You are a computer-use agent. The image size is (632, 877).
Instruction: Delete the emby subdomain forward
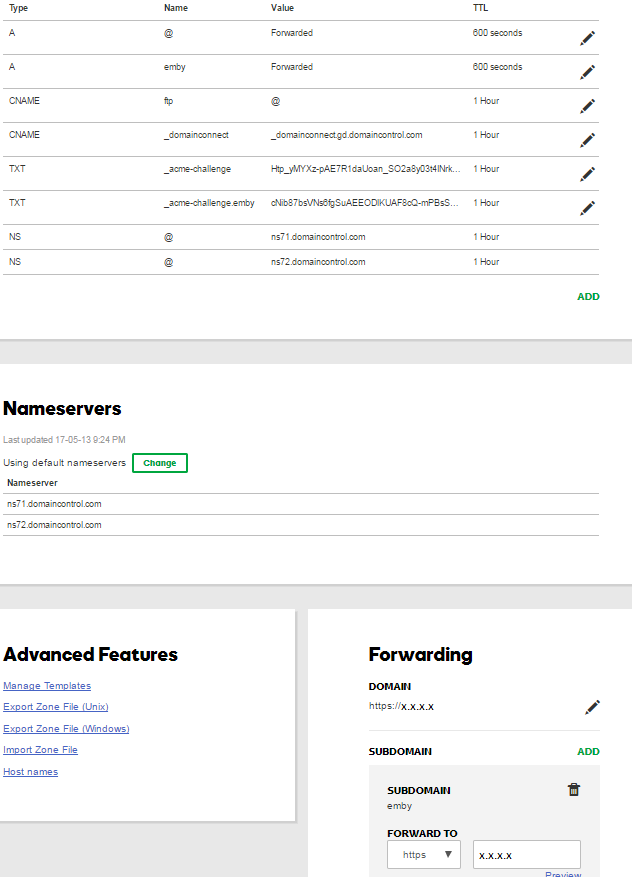574,789
